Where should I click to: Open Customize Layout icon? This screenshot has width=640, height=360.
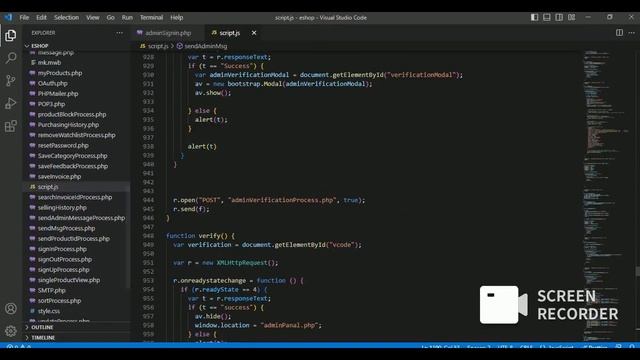pos(572,17)
